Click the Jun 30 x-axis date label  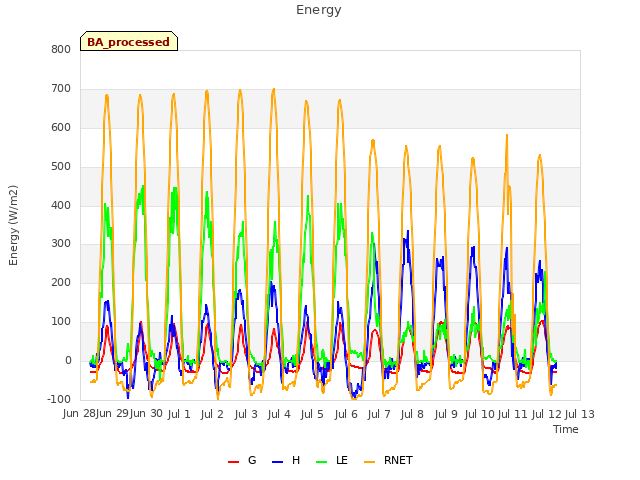coord(146,413)
